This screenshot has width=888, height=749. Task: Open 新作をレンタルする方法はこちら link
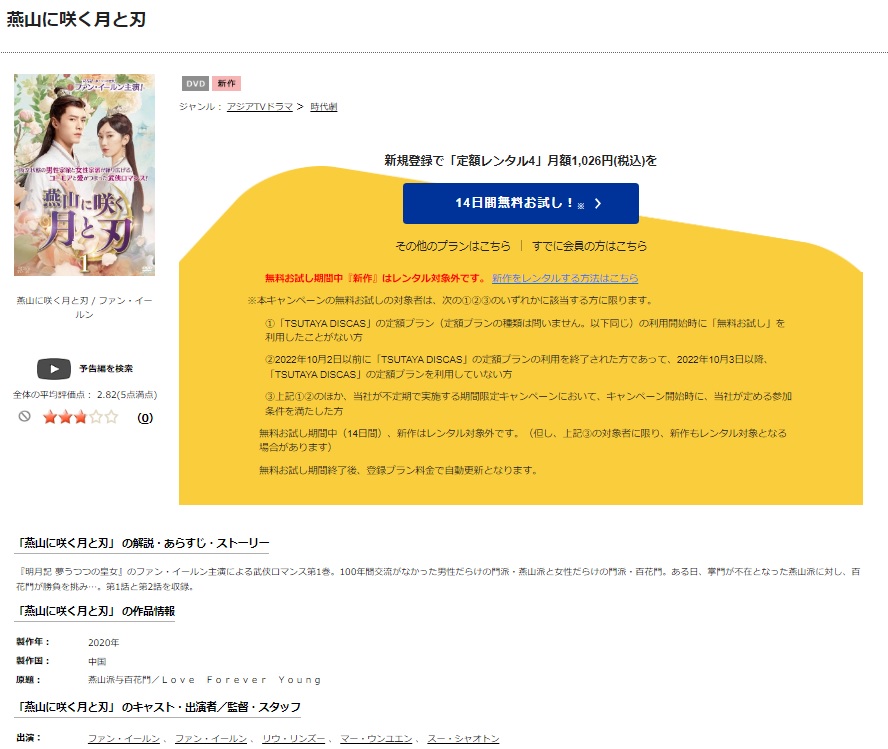point(565,278)
